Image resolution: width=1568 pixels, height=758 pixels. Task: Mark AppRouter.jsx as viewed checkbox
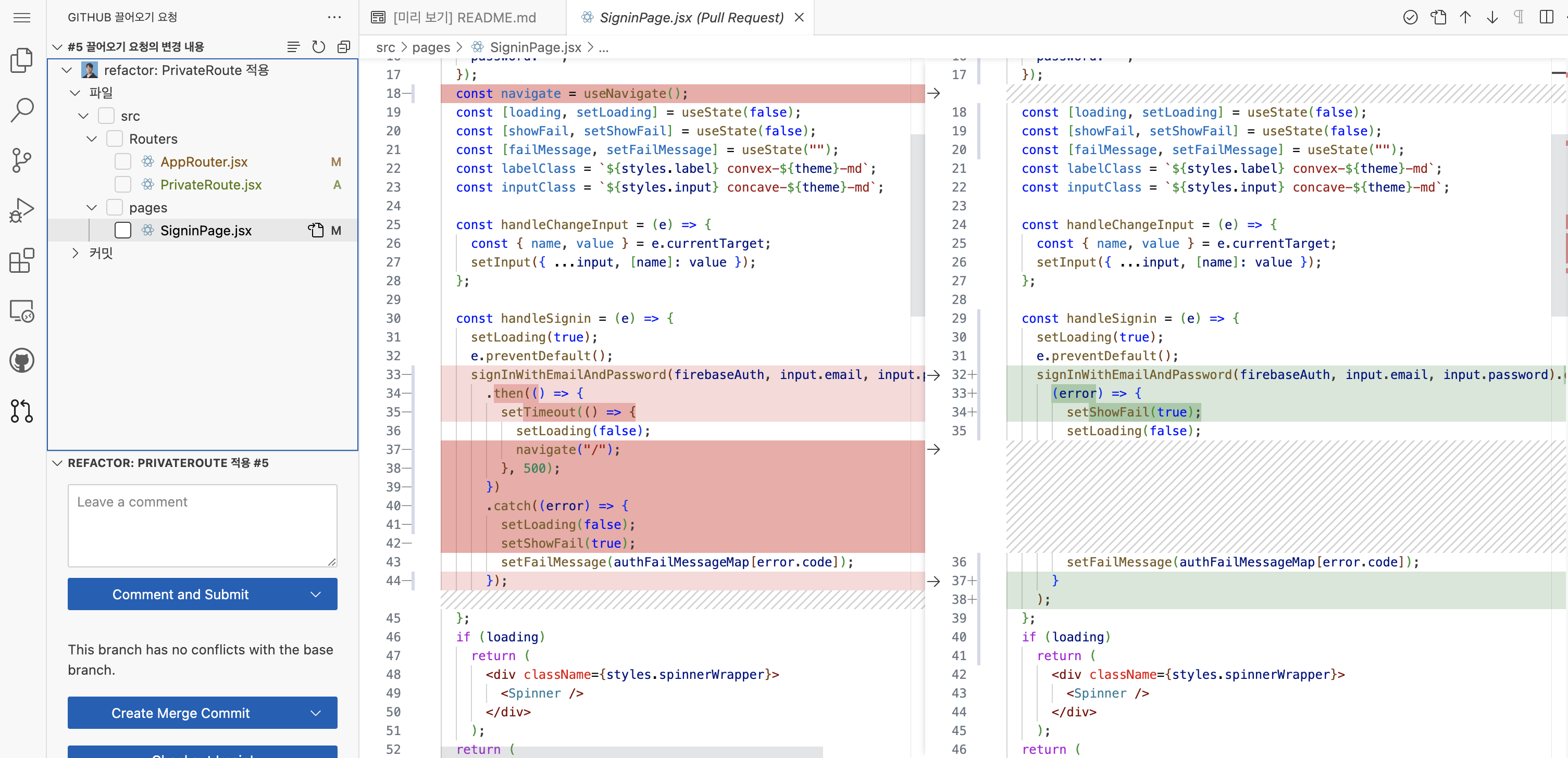tap(123, 162)
